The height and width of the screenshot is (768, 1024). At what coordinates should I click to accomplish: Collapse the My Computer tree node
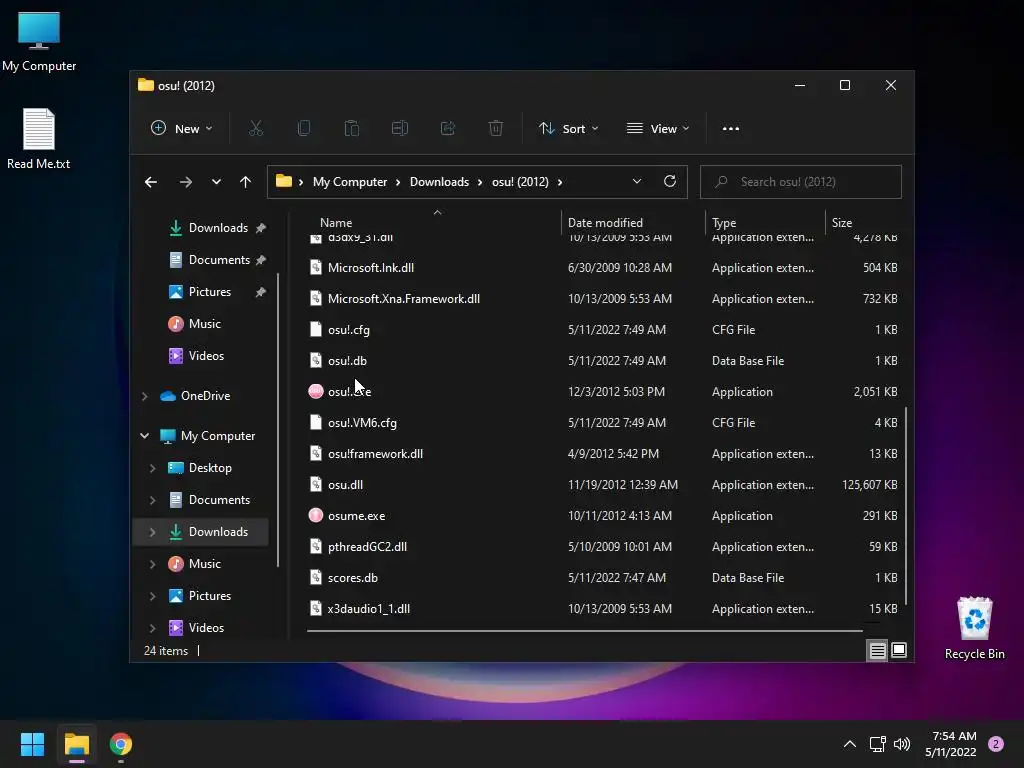(144, 436)
